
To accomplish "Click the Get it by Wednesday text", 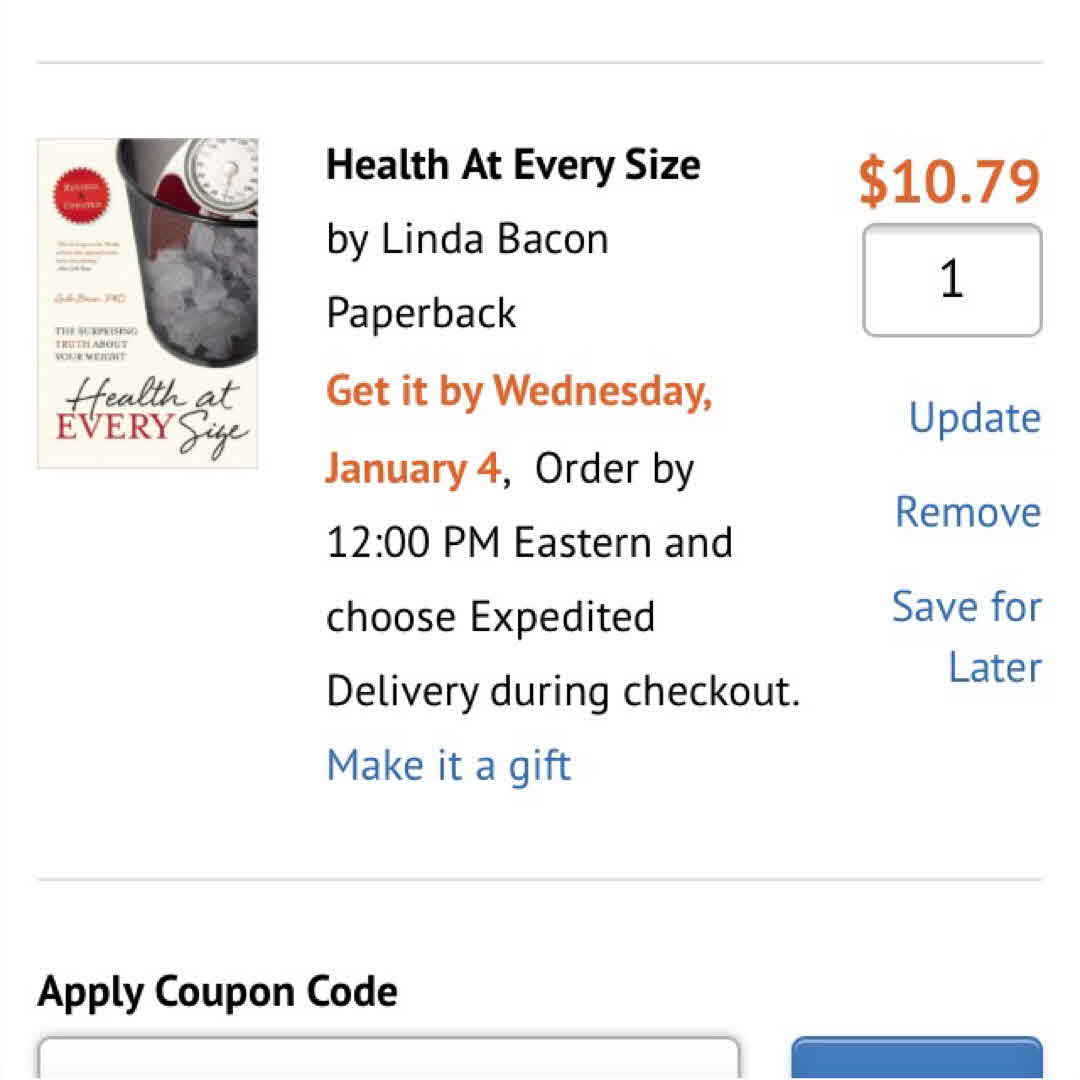I will [x=519, y=390].
